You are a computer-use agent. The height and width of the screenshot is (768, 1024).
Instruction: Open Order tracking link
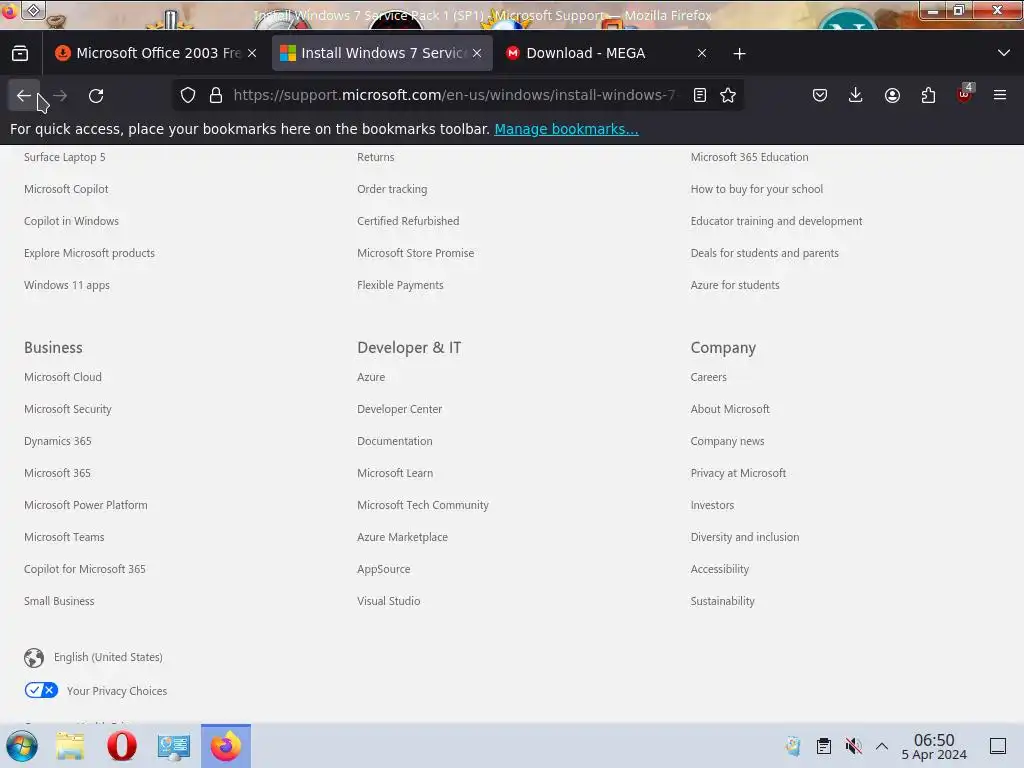click(x=392, y=189)
